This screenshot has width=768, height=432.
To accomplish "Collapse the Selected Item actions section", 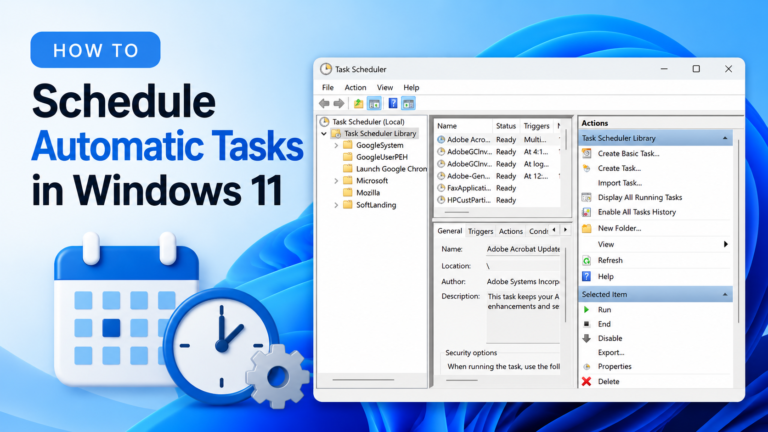I will (x=725, y=295).
